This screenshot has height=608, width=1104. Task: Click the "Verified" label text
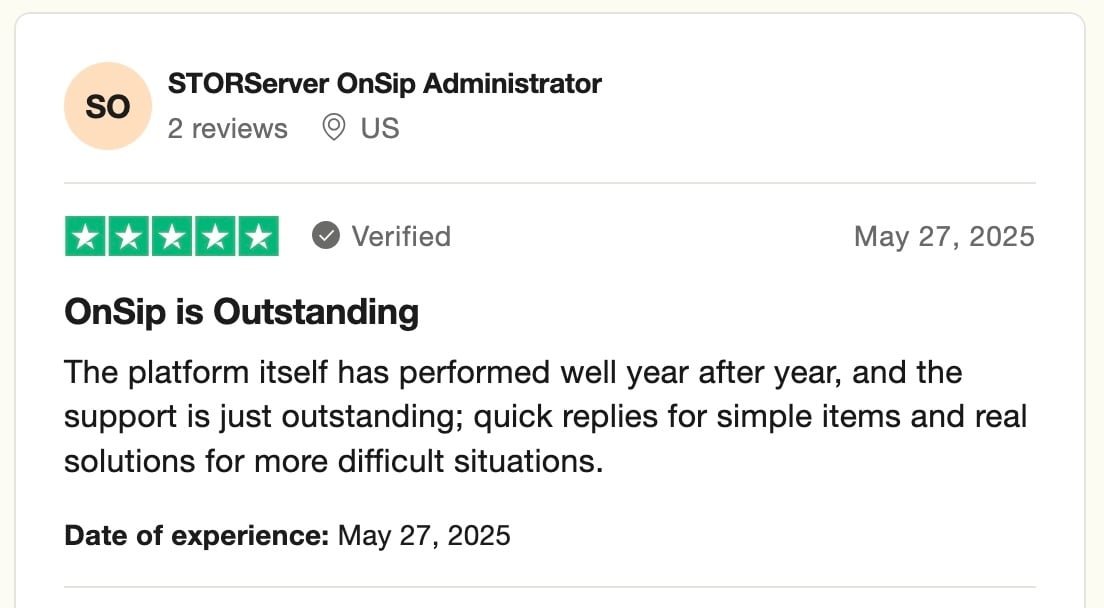click(401, 236)
